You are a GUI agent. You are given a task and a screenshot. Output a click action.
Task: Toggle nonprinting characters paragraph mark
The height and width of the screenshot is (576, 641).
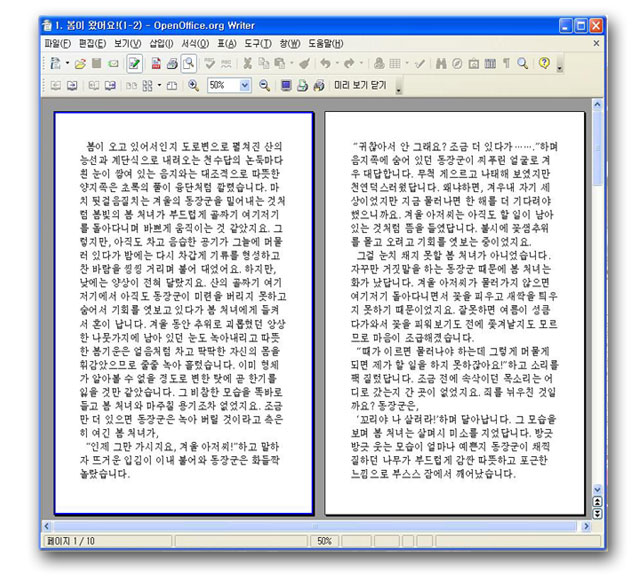point(507,64)
